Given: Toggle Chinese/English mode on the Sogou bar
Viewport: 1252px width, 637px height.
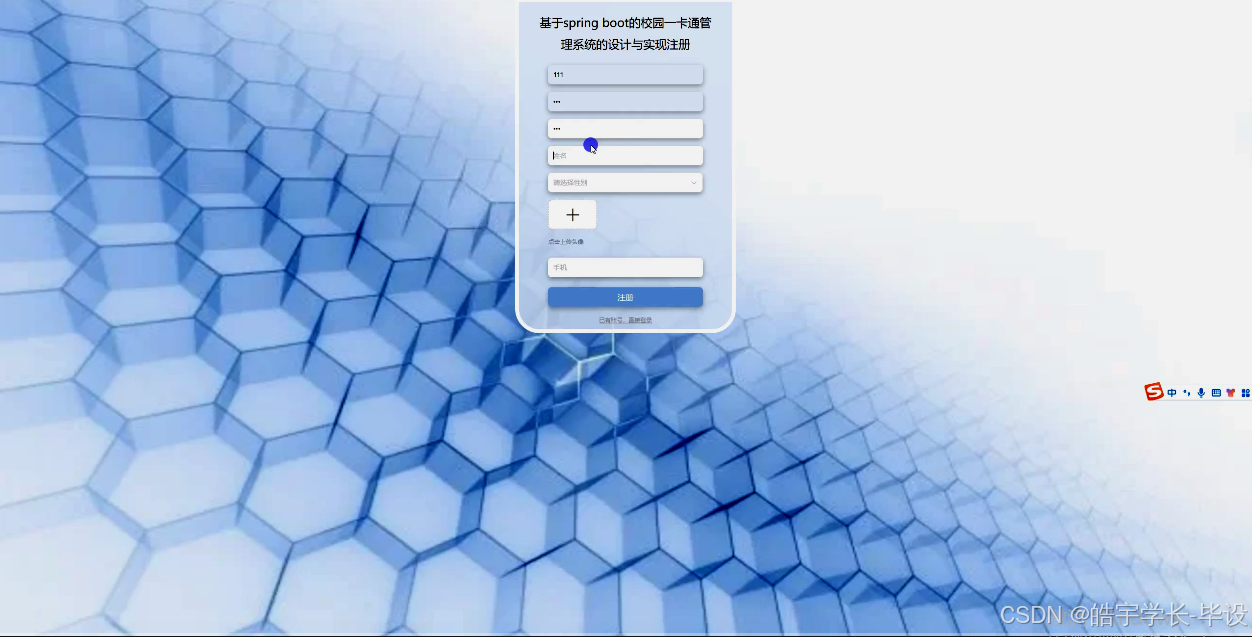Looking at the screenshot, I should (1172, 393).
